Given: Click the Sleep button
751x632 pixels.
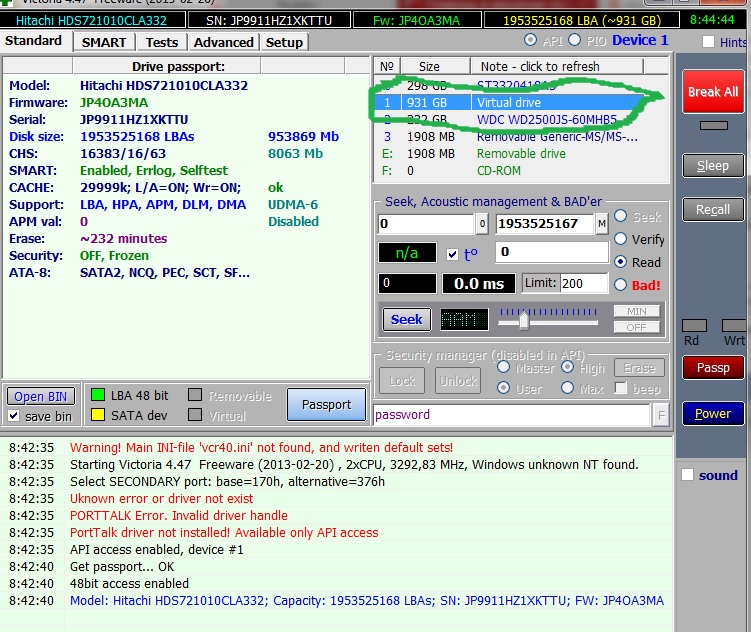Looking at the screenshot, I should point(713,166).
